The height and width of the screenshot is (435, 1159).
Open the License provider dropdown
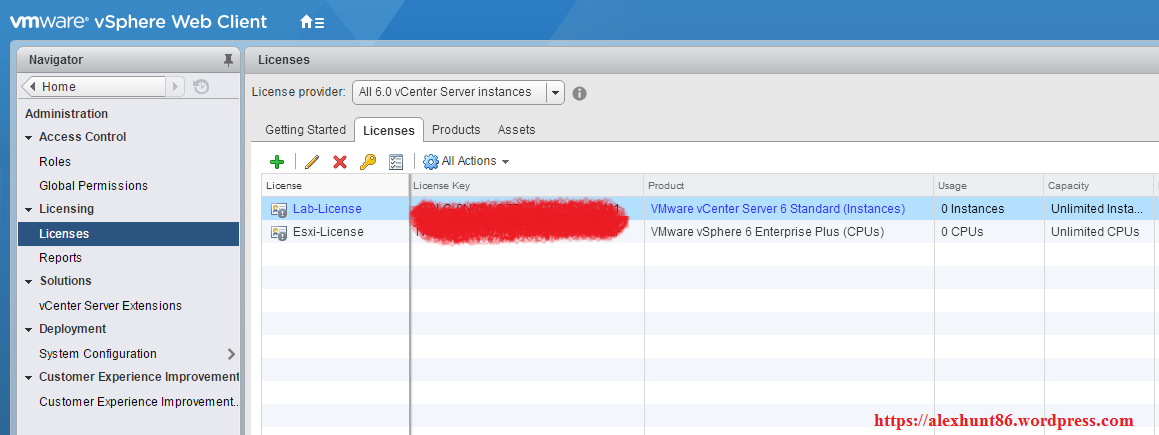tap(555, 92)
